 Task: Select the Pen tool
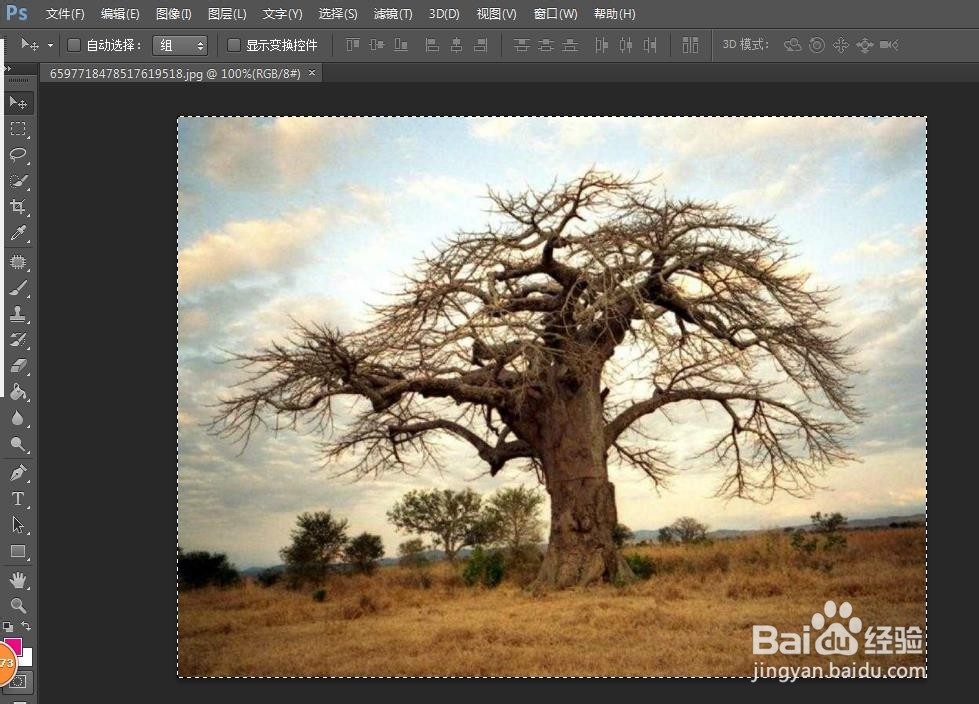tap(18, 473)
